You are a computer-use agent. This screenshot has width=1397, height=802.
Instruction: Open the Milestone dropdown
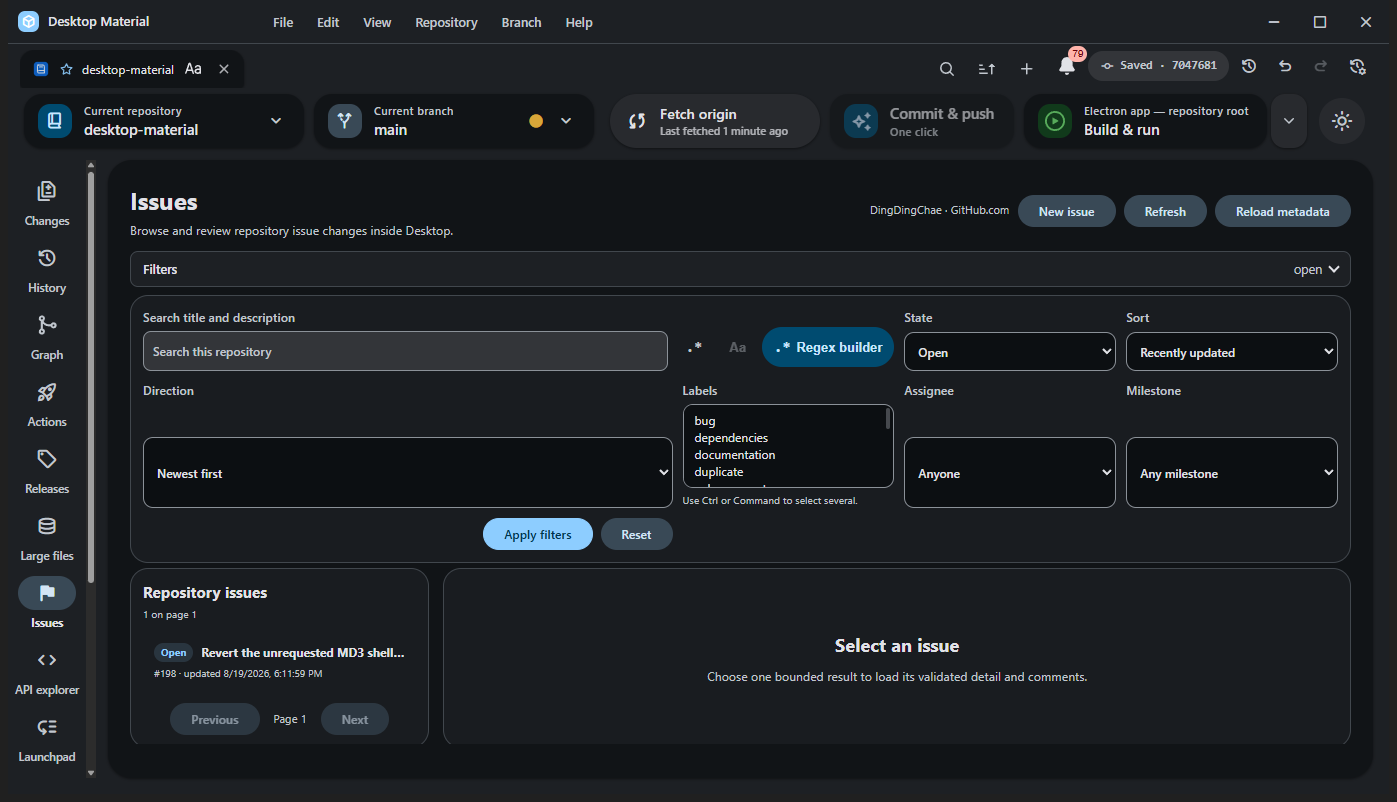(1232, 473)
